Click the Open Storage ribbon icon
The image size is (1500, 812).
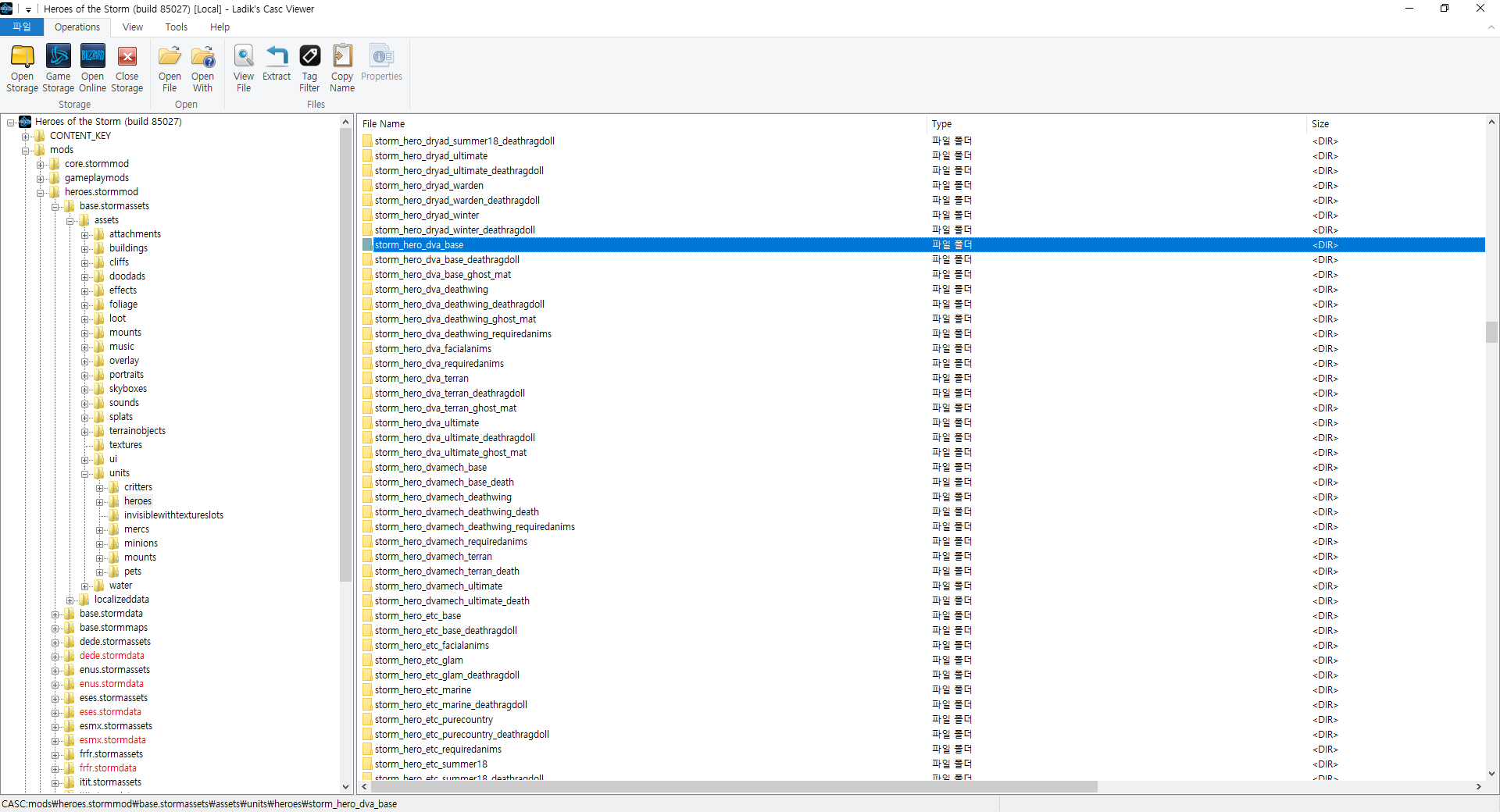pyautogui.click(x=22, y=69)
